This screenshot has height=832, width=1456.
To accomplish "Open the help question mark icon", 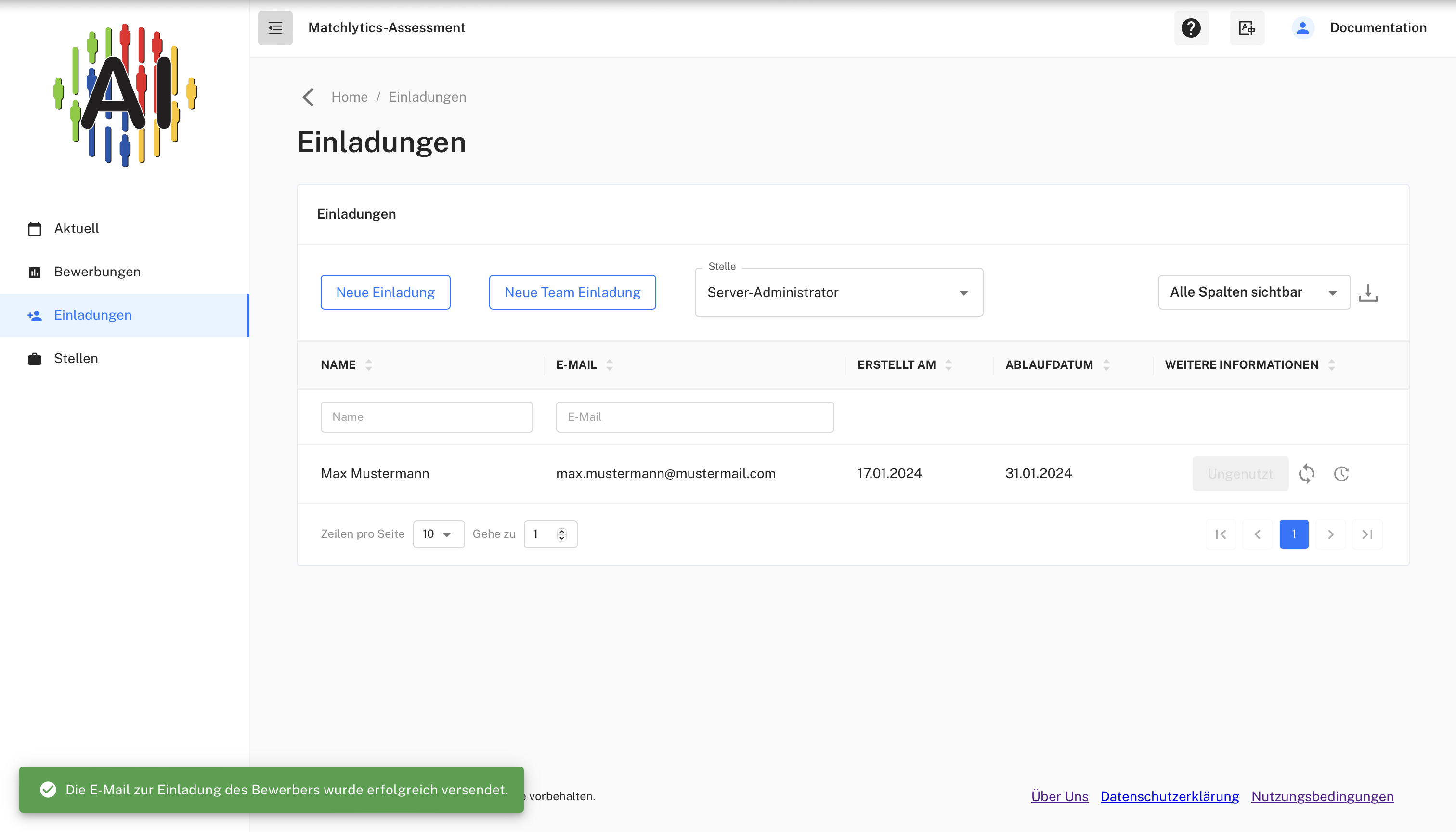I will (x=1191, y=27).
